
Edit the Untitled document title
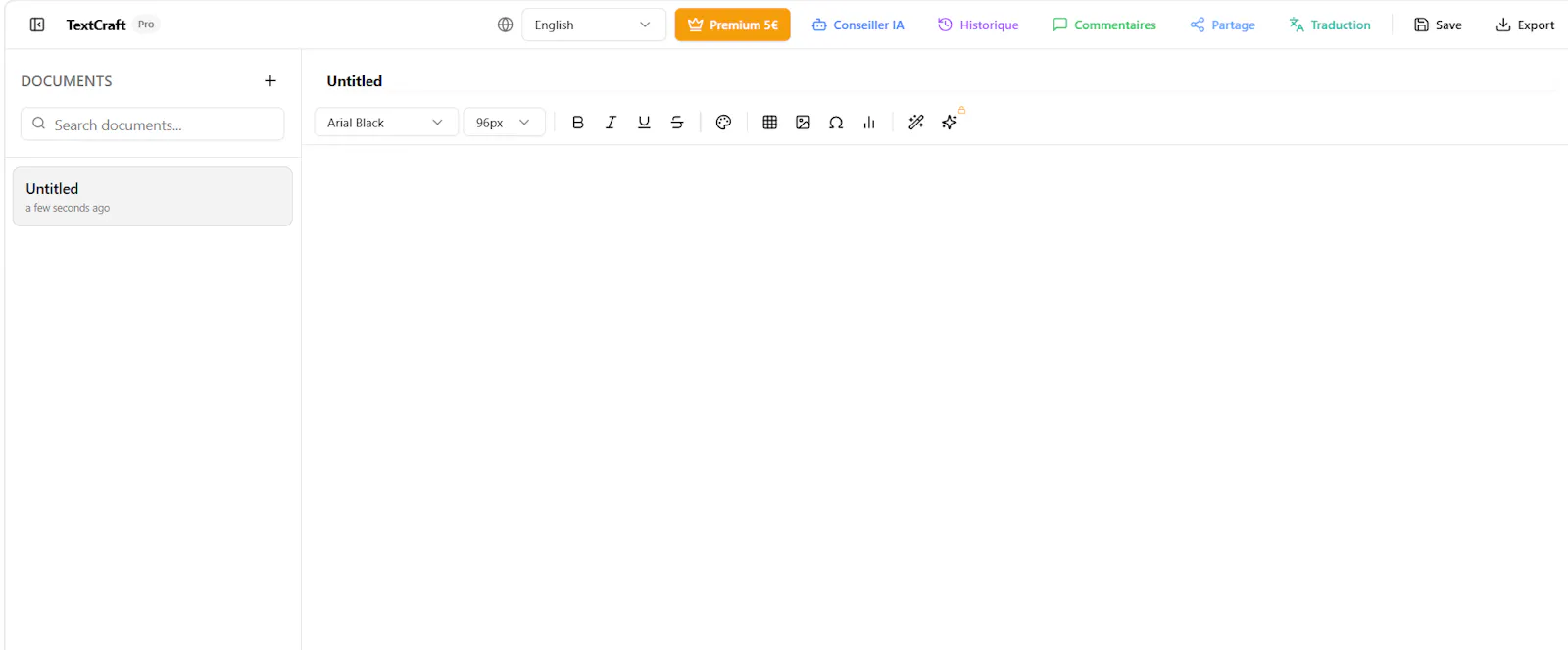(355, 81)
